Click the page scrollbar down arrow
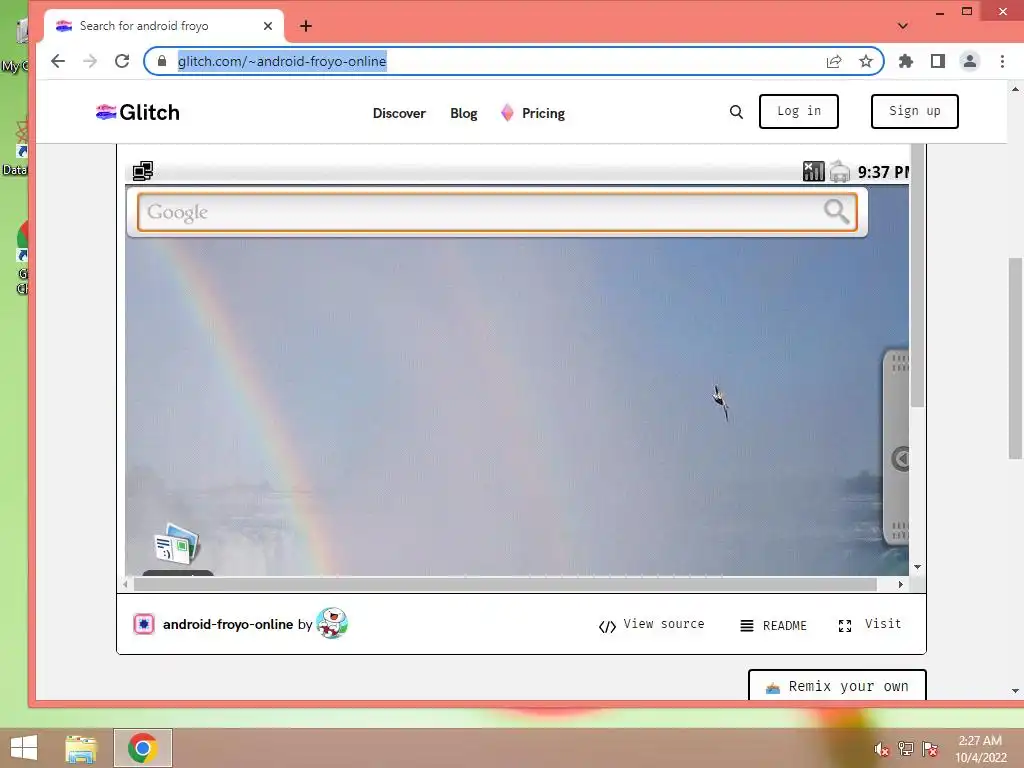Image resolution: width=1024 pixels, height=768 pixels. [1015, 690]
